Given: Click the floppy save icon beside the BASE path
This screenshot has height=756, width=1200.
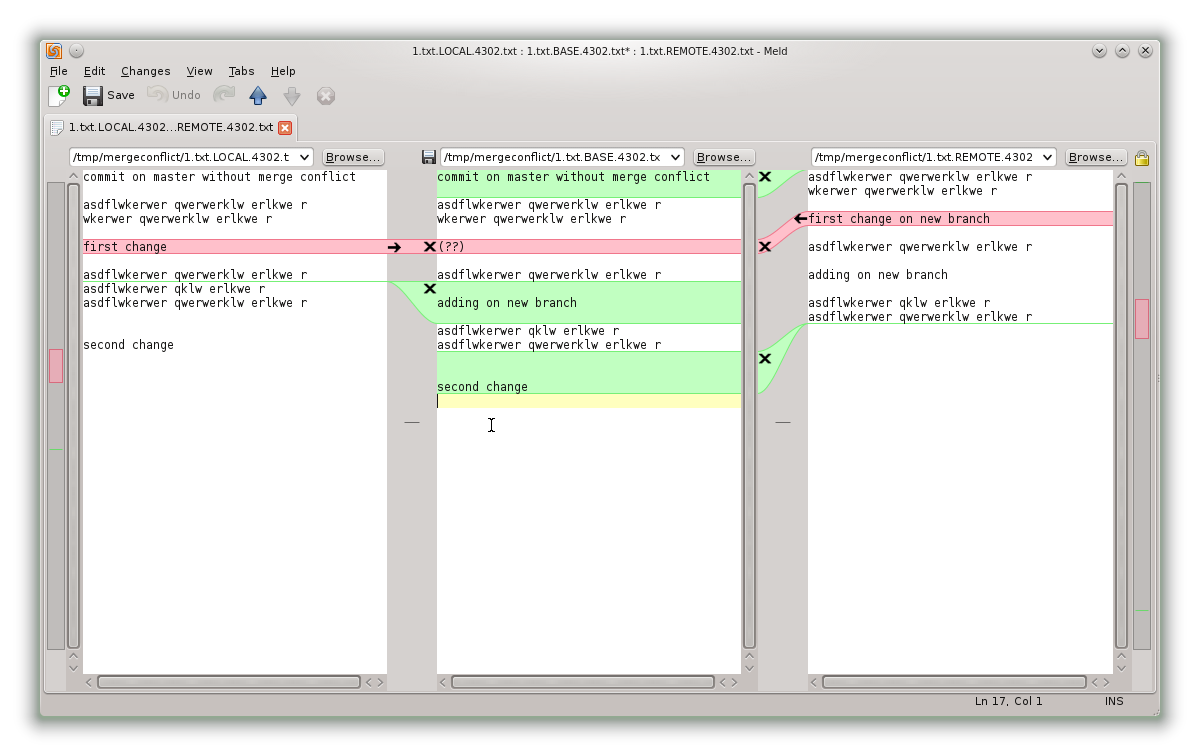Looking at the screenshot, I should (429, 157).
